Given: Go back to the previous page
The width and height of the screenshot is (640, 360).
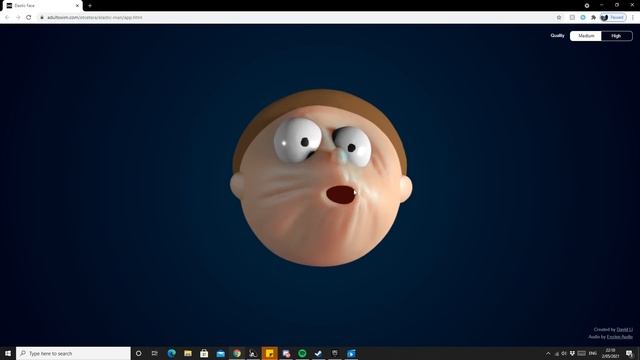Looking at the screenshot, I should pos(7,18).
